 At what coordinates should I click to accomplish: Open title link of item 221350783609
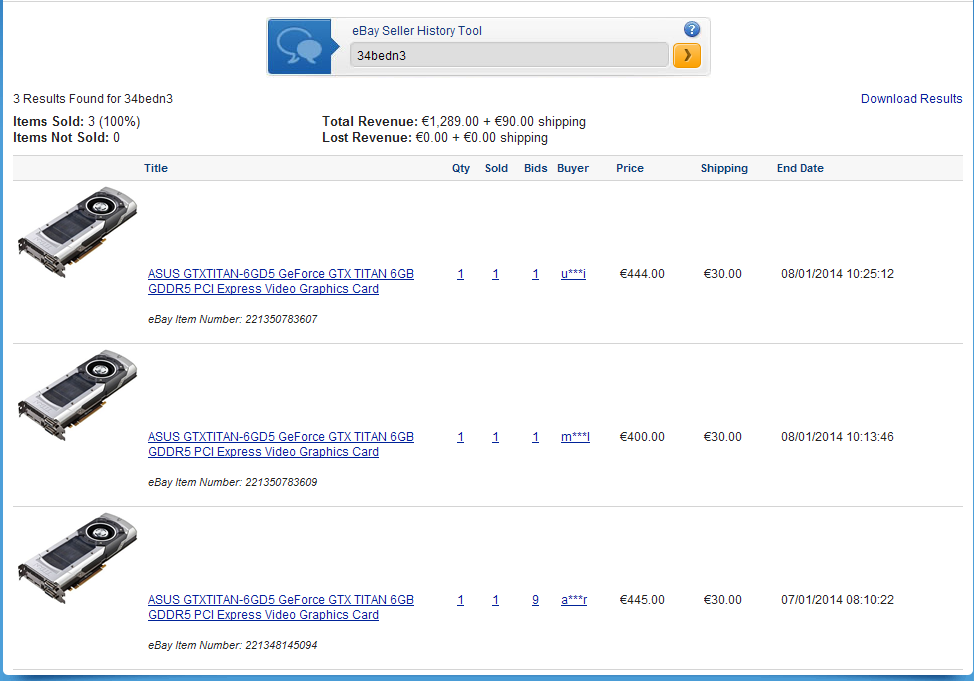[280, 444]
